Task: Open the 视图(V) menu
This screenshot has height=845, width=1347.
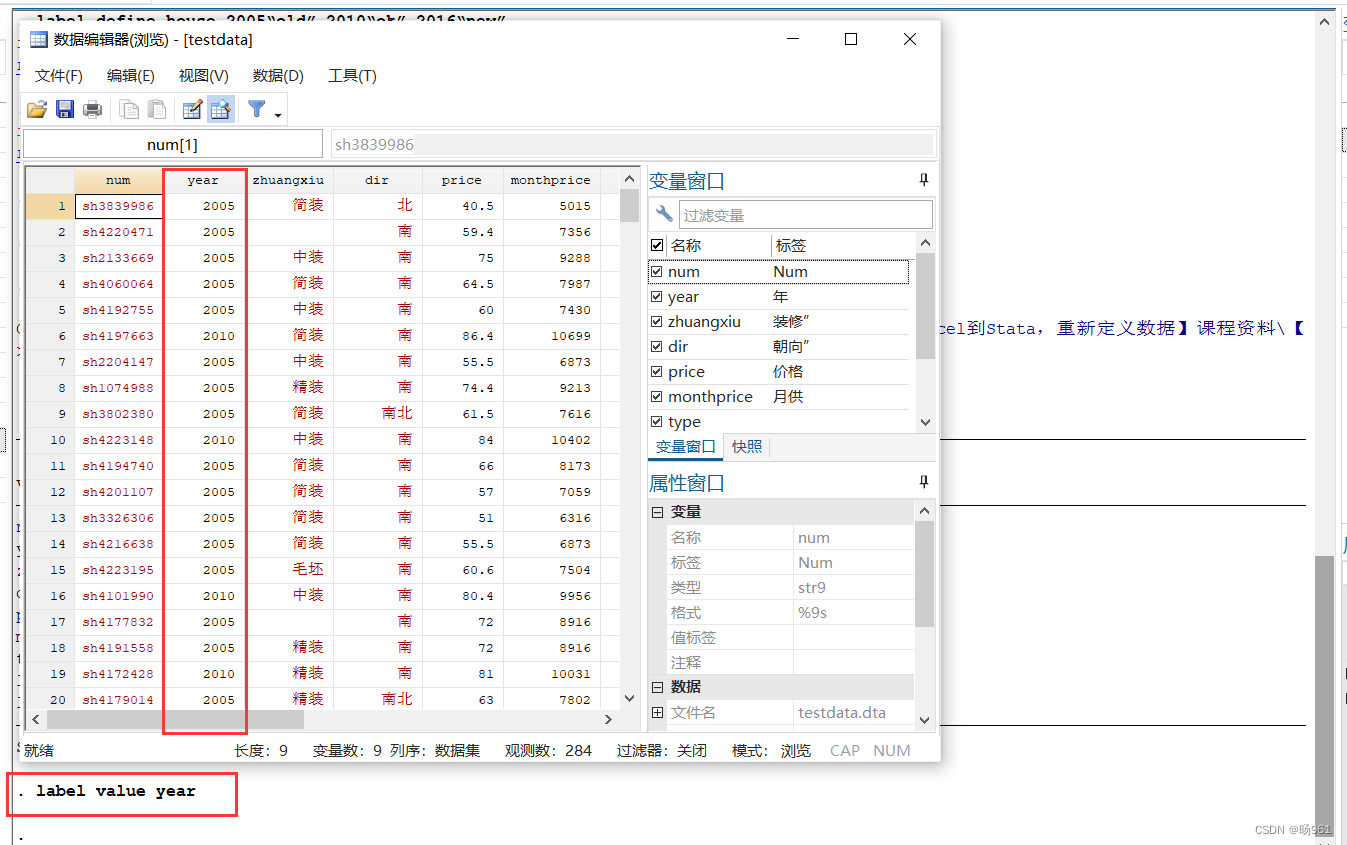Action: tap(204, 76)
